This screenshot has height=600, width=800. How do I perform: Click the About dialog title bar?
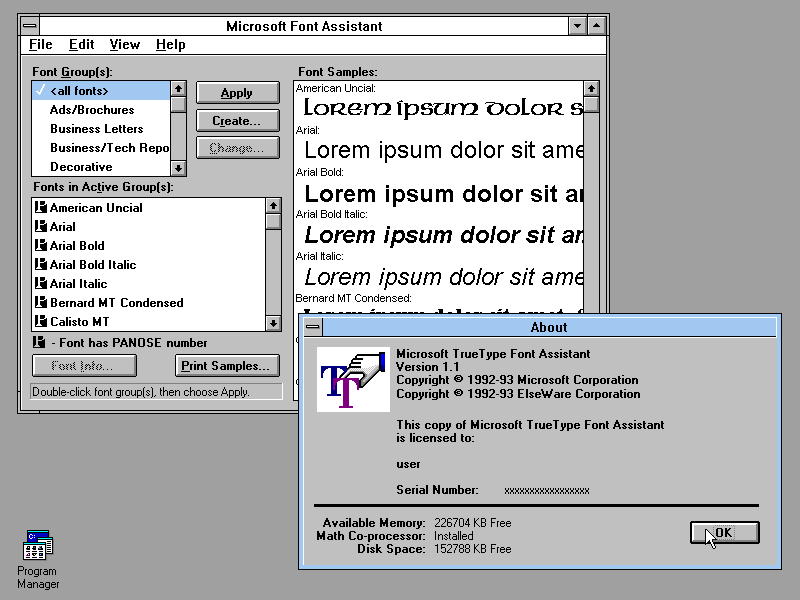click(x=549, y=327)
